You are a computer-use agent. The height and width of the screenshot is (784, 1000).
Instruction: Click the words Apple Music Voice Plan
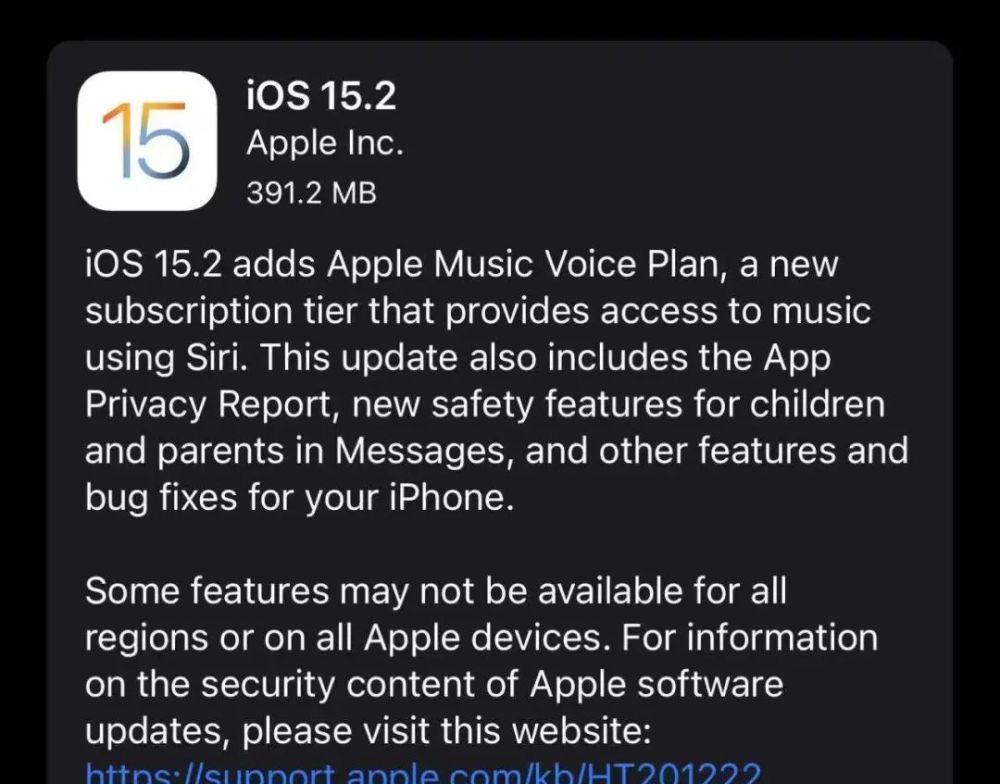click(527, 263)
